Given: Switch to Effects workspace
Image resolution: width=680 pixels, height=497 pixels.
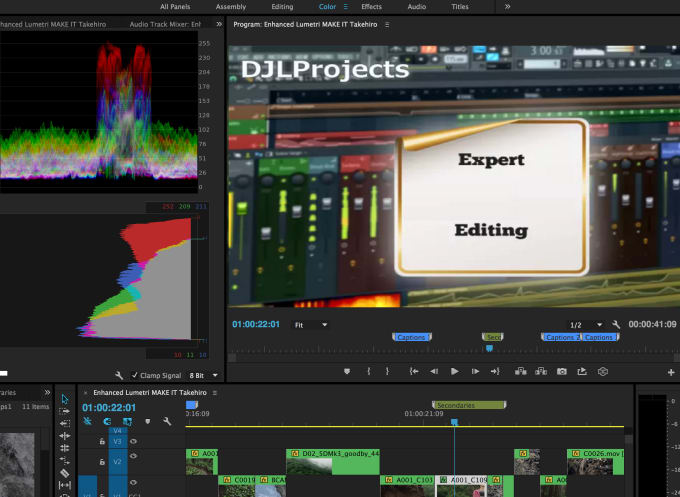Looking at the screenshot, I should [372, 7].
